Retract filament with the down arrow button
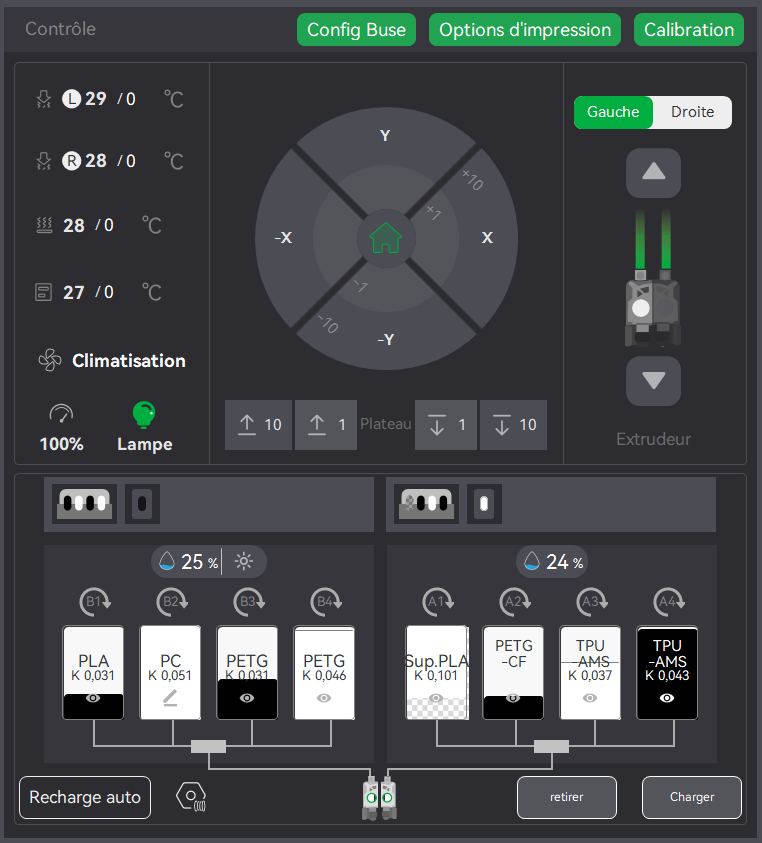The width and height of the screenshot is (762, 843). [653, 381]
